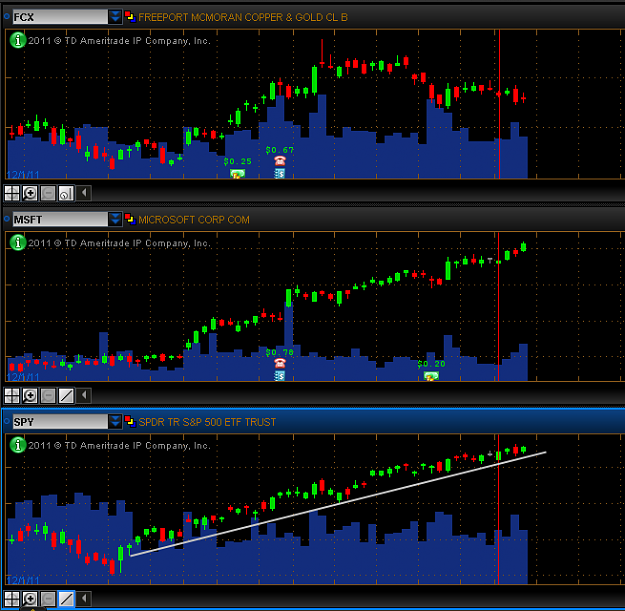
Task: Click the colored squares icon beside FCX
Action: [x=130, y=17]
